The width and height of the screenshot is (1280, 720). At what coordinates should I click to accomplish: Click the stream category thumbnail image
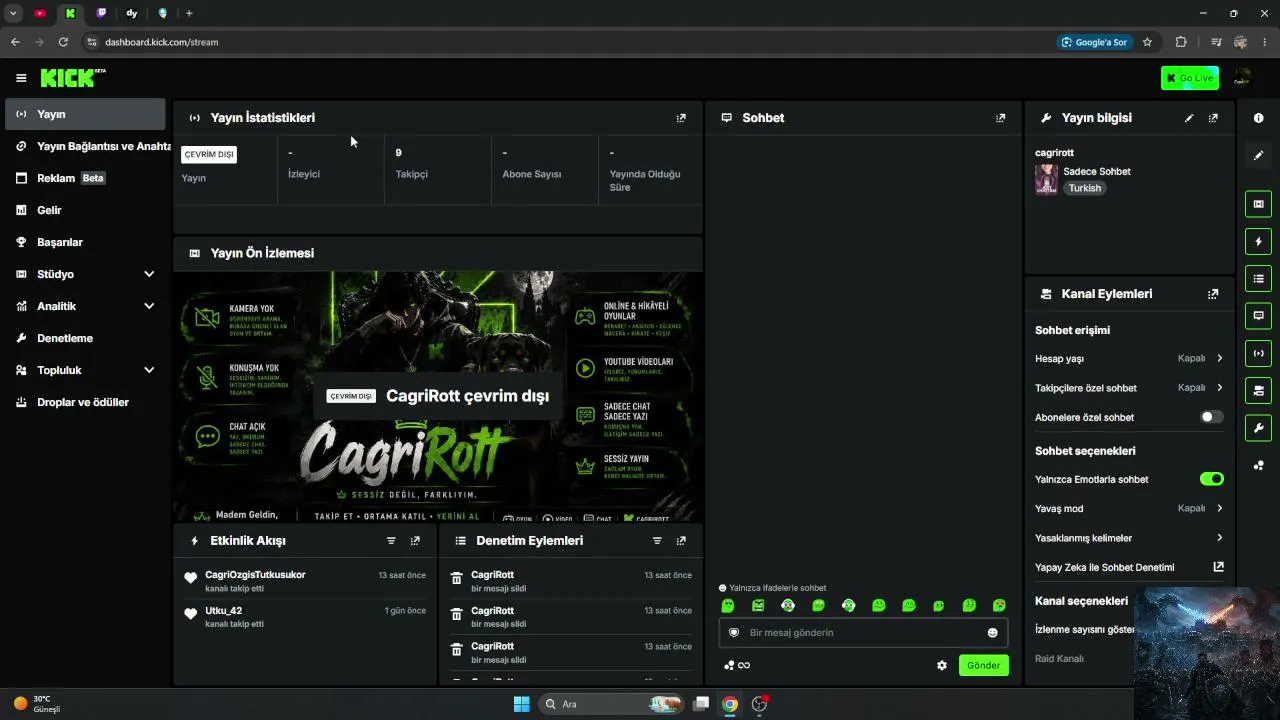pyautogui.click(x=1046, y=179)
